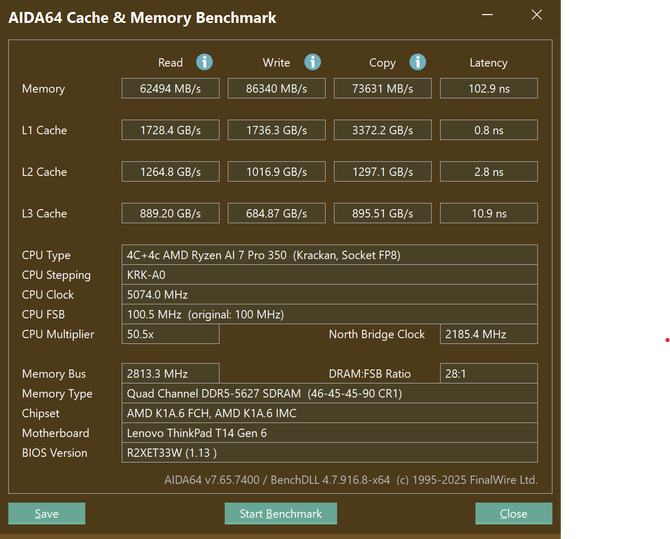The width and height of the screenshot is (670, 539).
Task: Minimize the AIDA64 benchmark window
Action: tap(487, 16)
